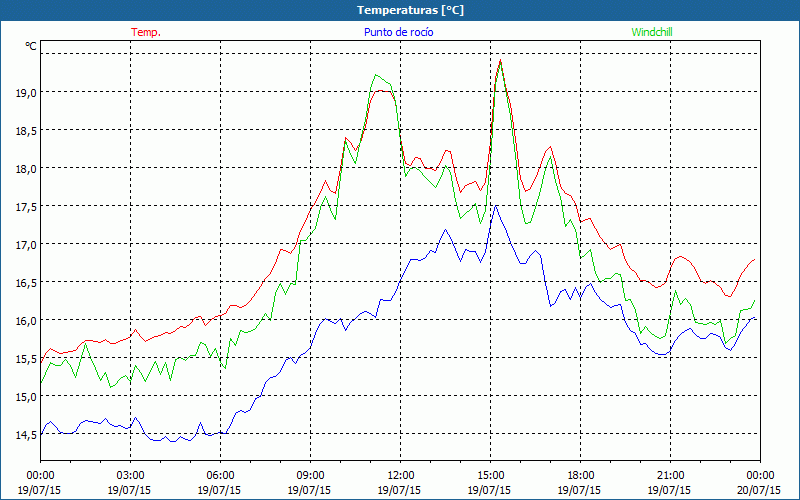Click the blue dew point peak after 15:00
Viewport: 800px width, 500px height.
point(495,206)
